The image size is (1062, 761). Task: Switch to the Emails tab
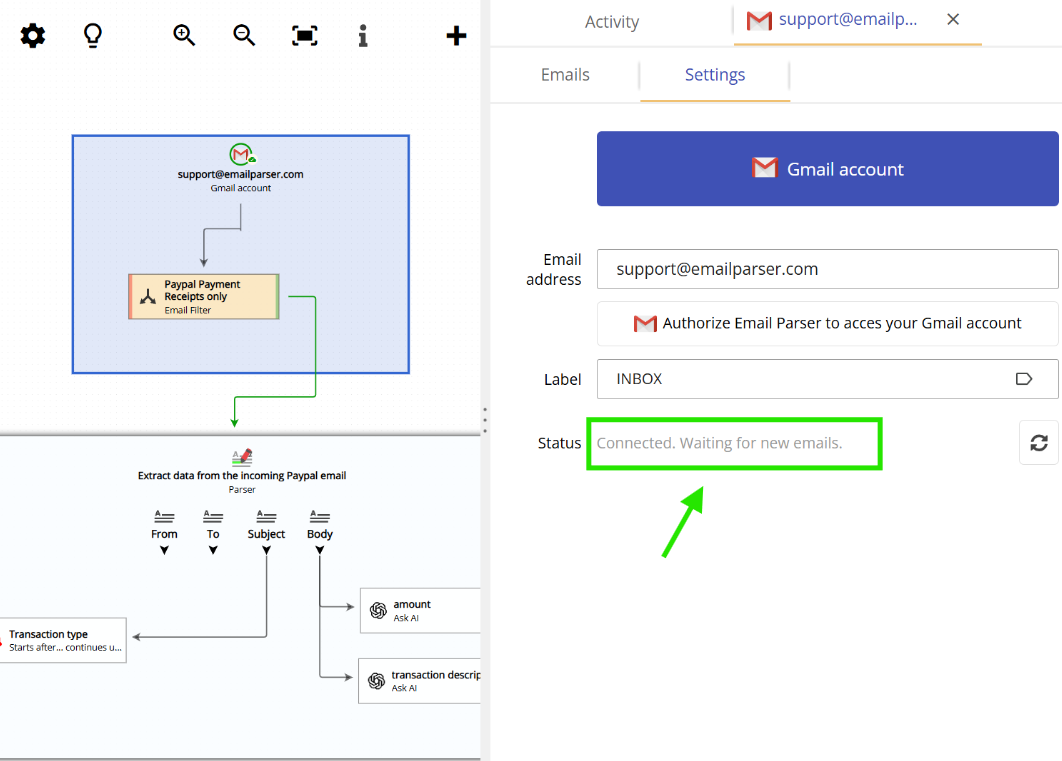(x=564, y=74)
